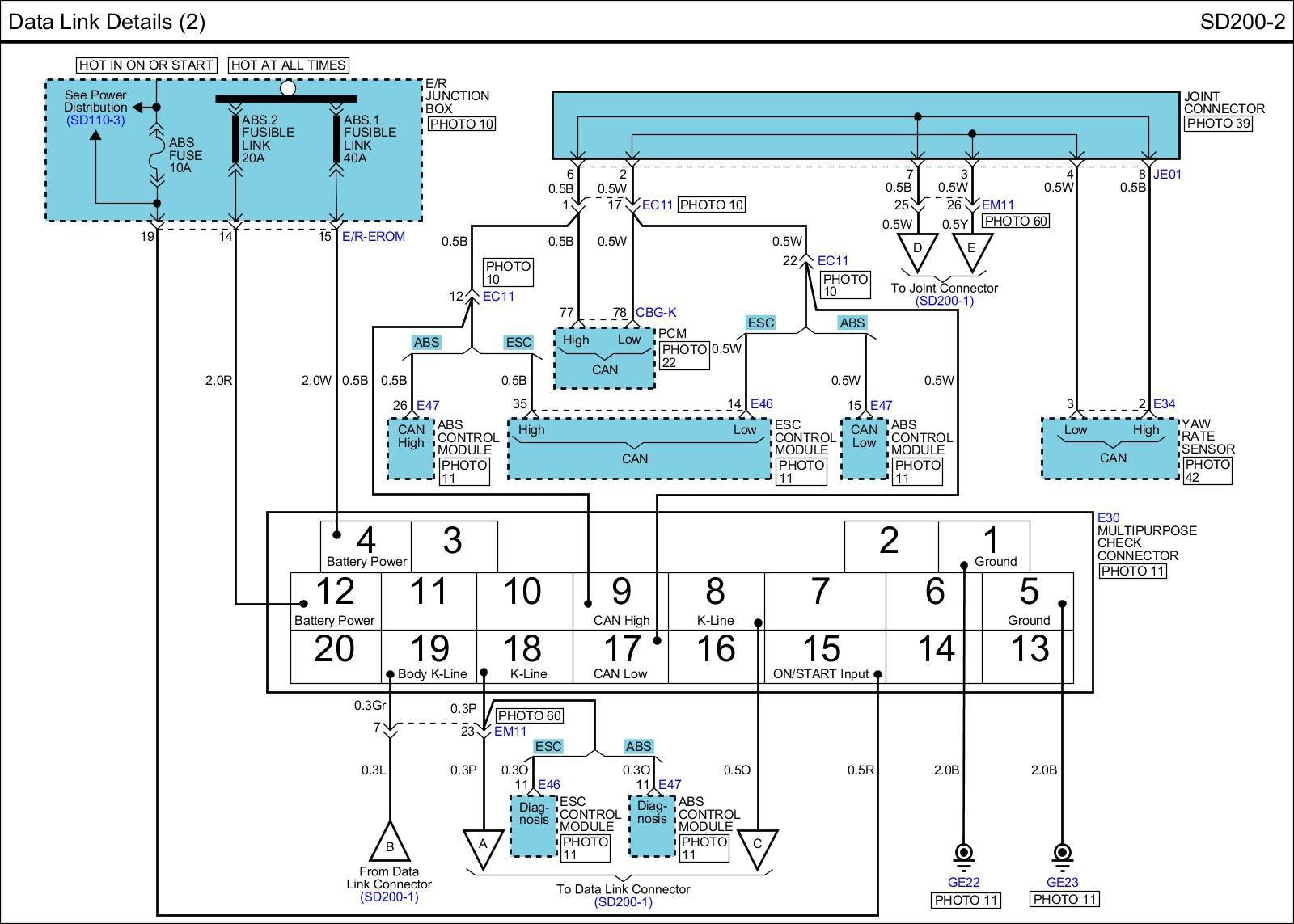Screen dimensions: 1294x924
Task: Select the triangle connector labeled E
Action: click(971, 249)
